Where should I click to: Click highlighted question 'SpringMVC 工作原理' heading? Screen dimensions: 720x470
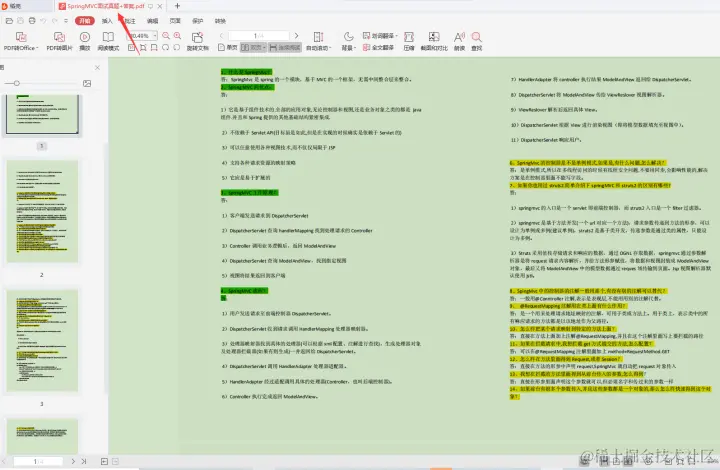tap(249, 192)
